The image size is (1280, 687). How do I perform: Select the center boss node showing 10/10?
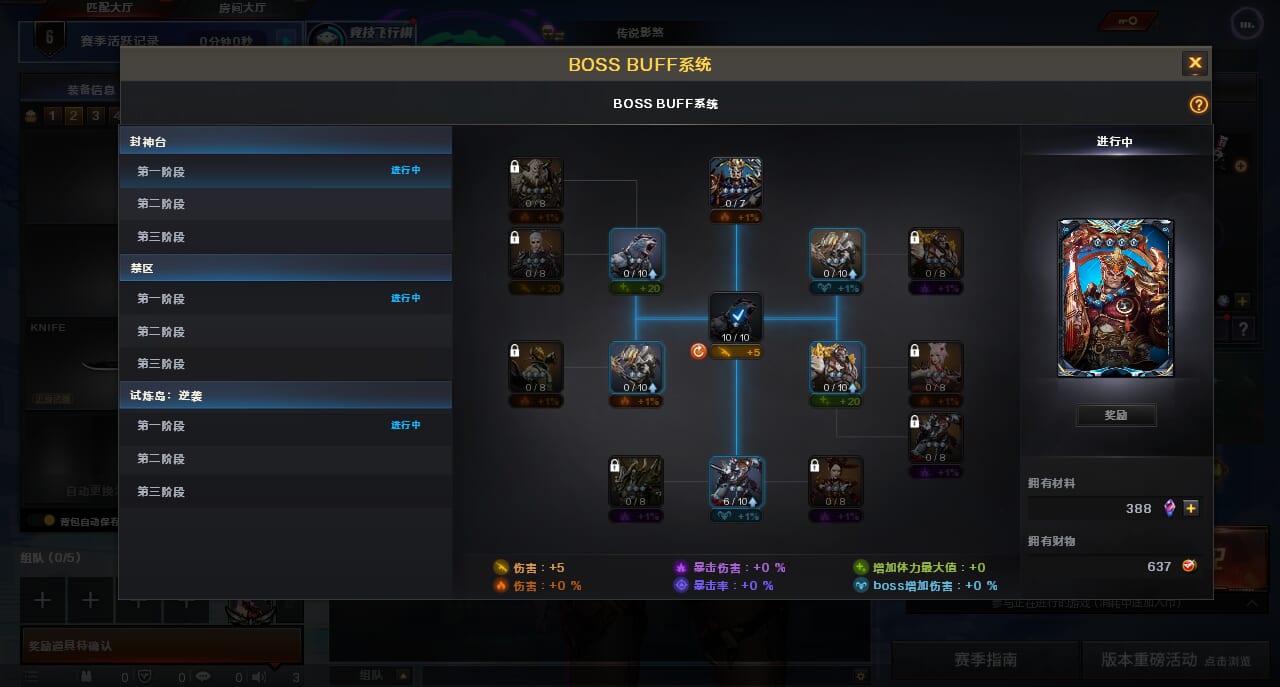pos(736,319)
